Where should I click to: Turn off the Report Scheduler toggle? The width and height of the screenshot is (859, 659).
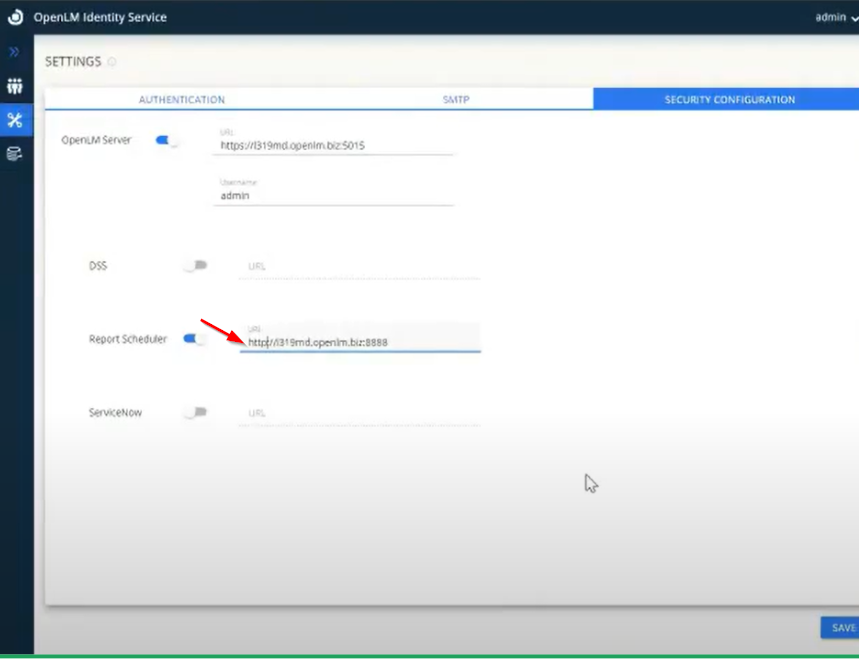(x=194, y=339)
